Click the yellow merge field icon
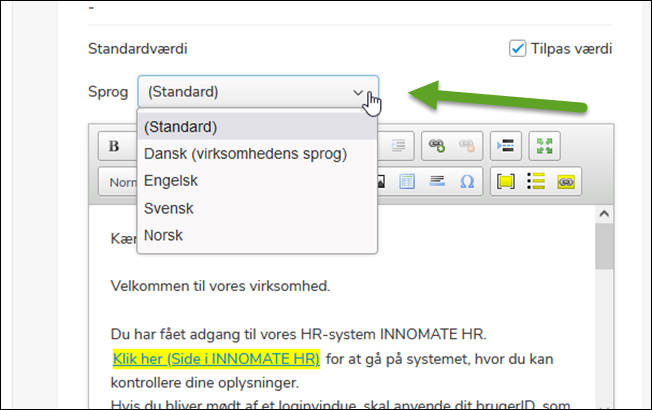Image resolution: width=652 pixels, height=410 pixels. click(506, 183)
